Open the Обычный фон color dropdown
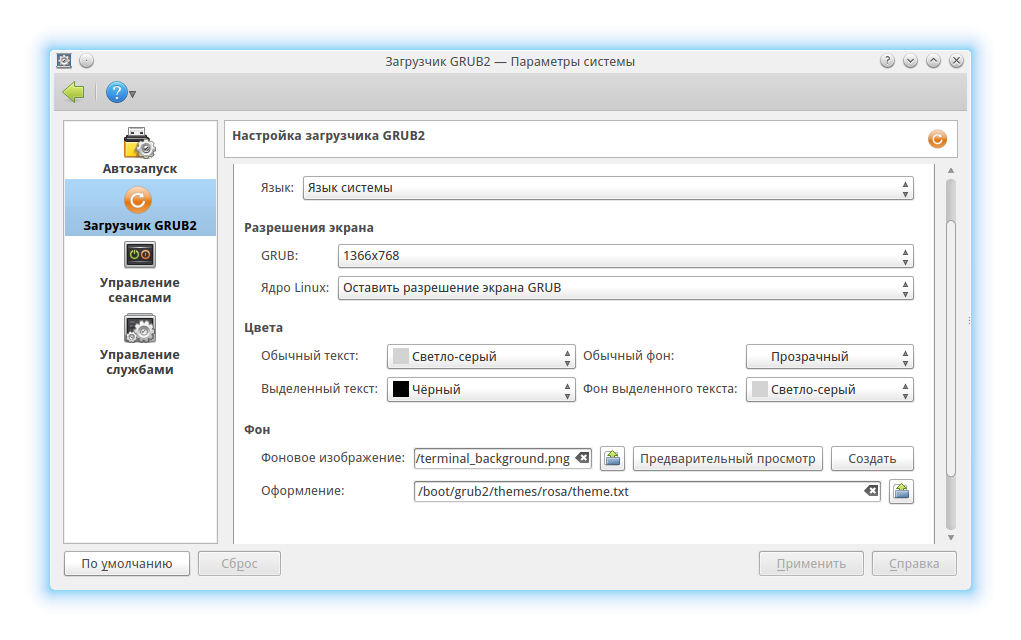Viewport: 1021px width, 640px height. (830, 357)
